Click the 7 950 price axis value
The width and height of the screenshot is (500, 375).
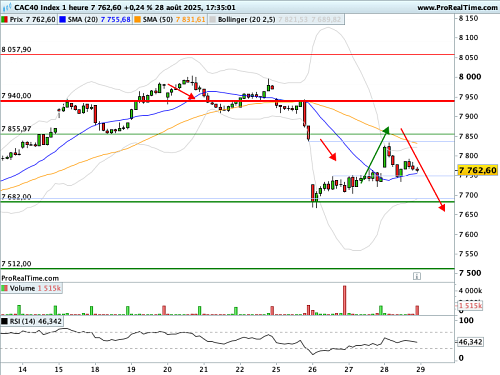click(468, 97)
